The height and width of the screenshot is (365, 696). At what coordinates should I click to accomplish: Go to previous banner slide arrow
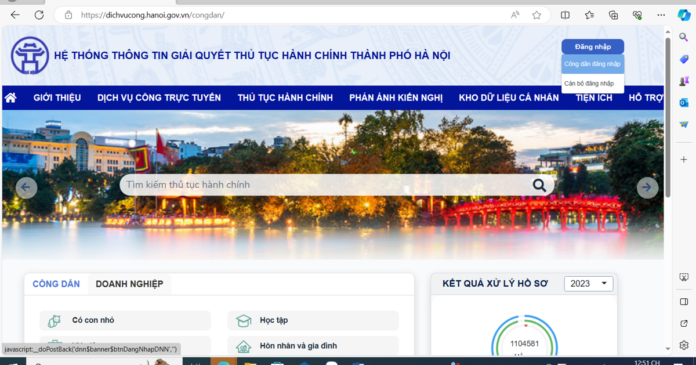tap(26, 187)
